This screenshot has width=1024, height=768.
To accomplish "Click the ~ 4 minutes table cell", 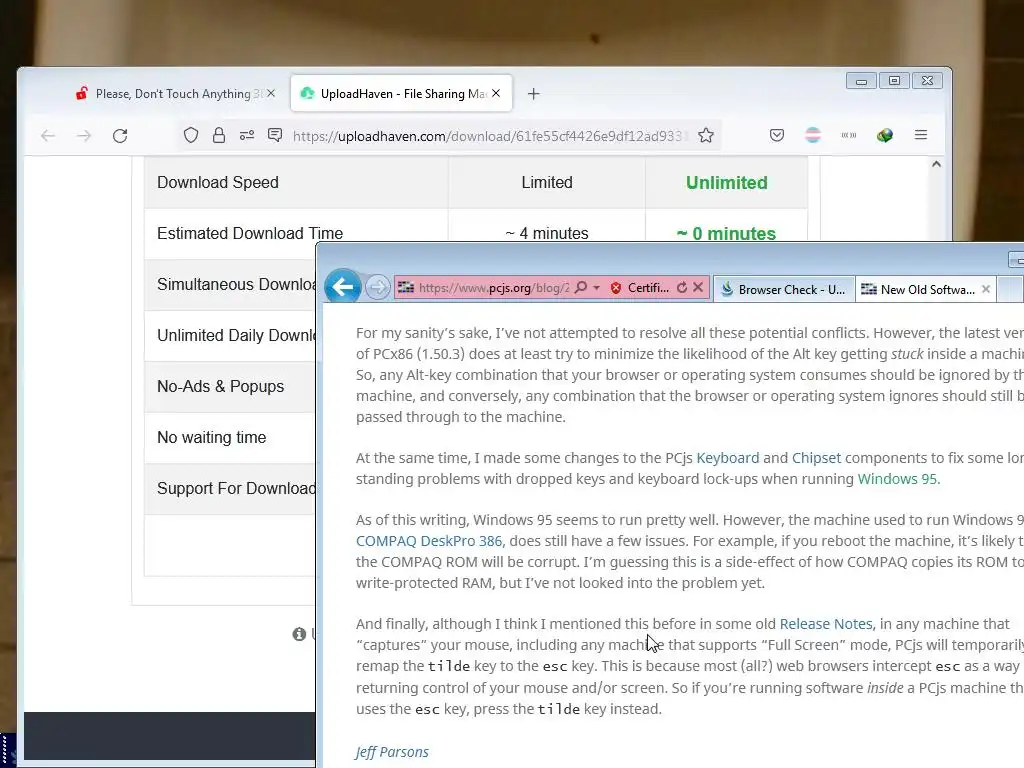I will pos(547,233).
